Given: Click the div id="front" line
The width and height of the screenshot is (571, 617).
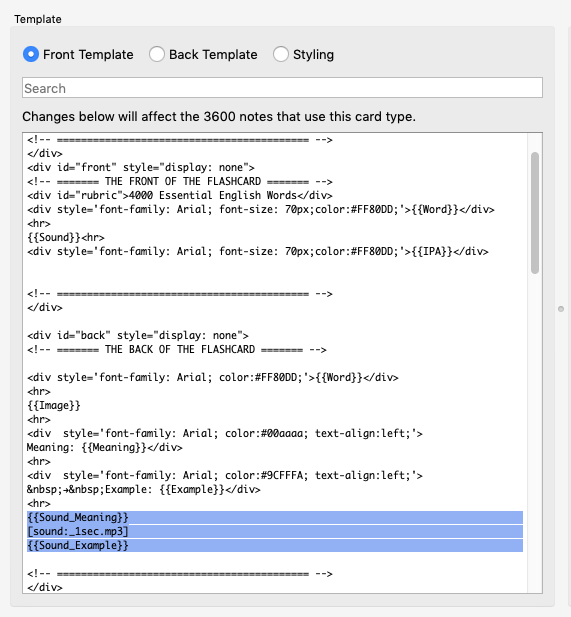Looking at the screenshot, I should pyautogui.click(x=141, y=167).
